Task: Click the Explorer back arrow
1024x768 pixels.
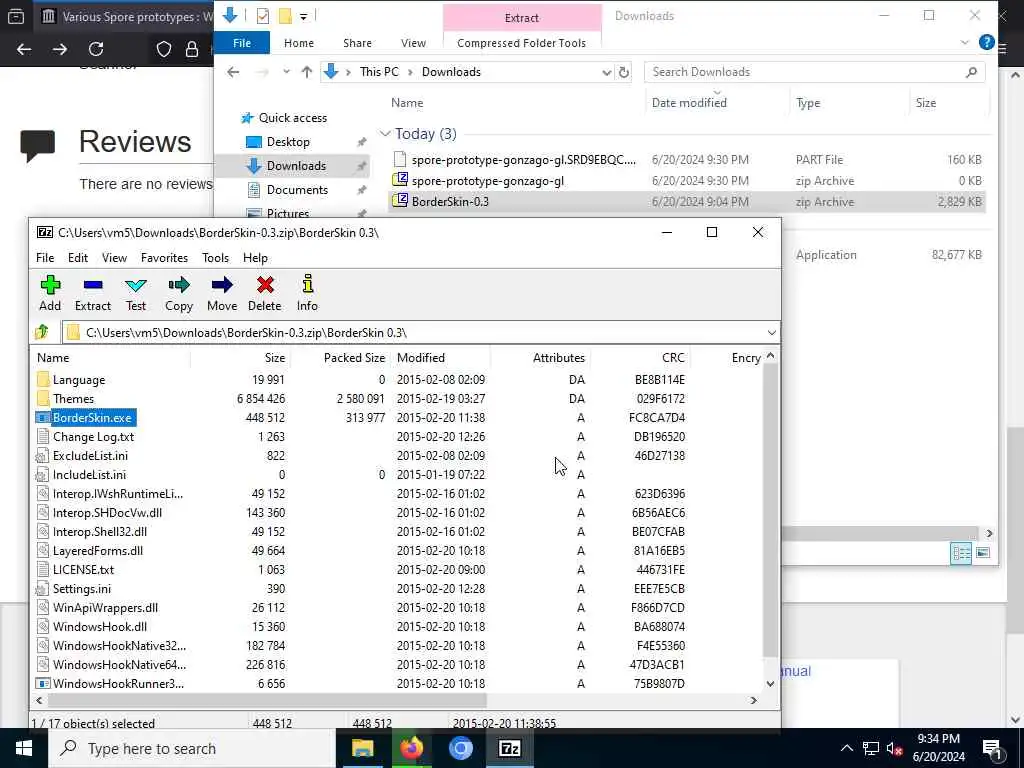Action: tap(233, 72)
